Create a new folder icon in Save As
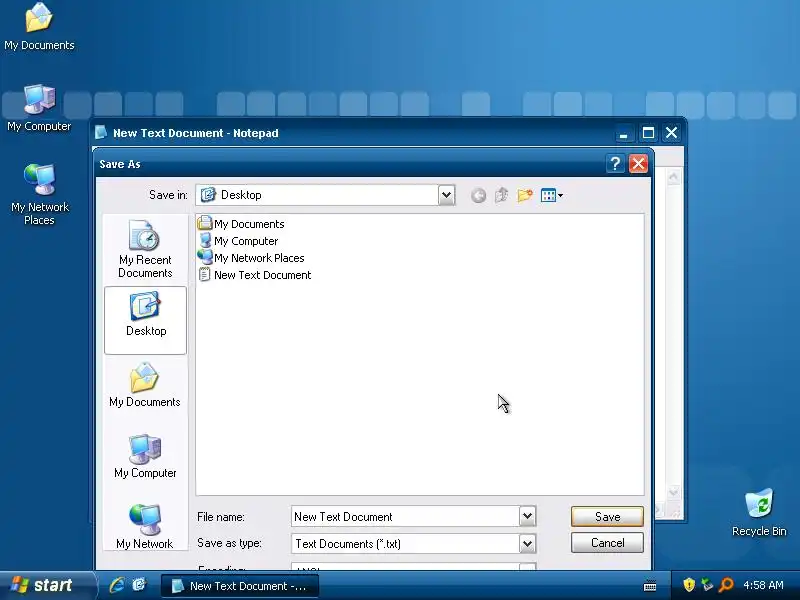The height and width of the screenshot is (600, 800). 525,195
